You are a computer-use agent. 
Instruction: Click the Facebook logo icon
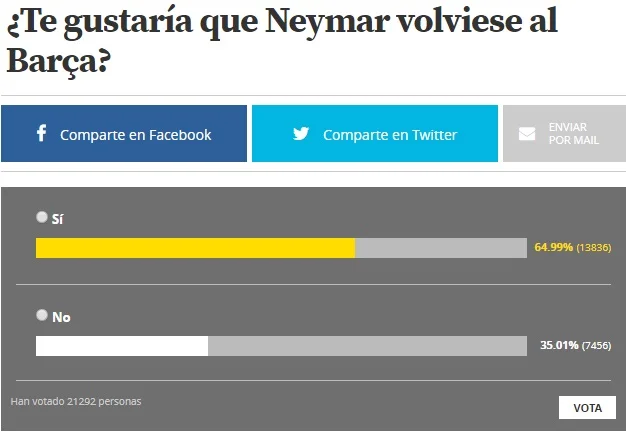tap(41, 133)
